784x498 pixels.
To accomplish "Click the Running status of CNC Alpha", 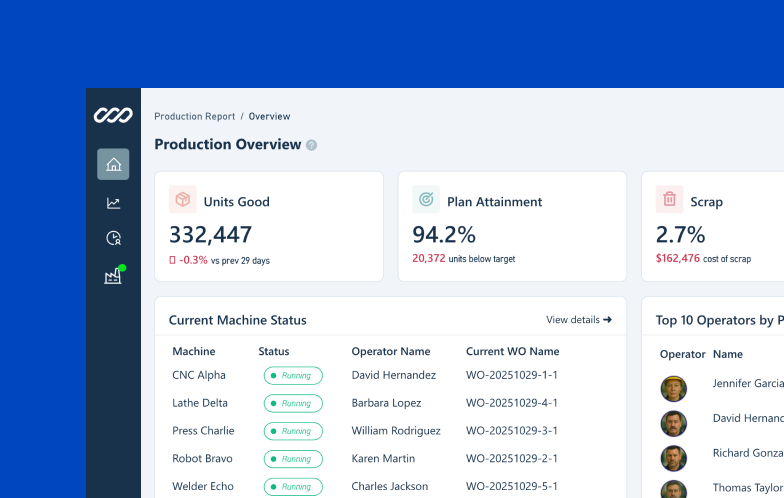I will point(293,376).
